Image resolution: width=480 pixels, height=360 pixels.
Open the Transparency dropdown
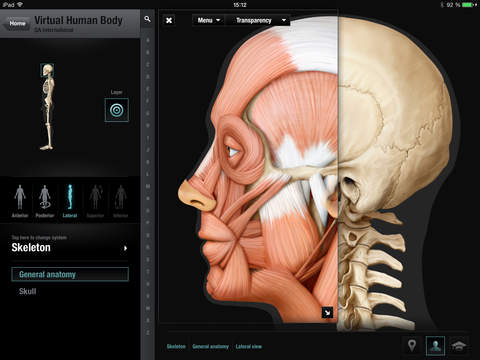click(258, 20)
